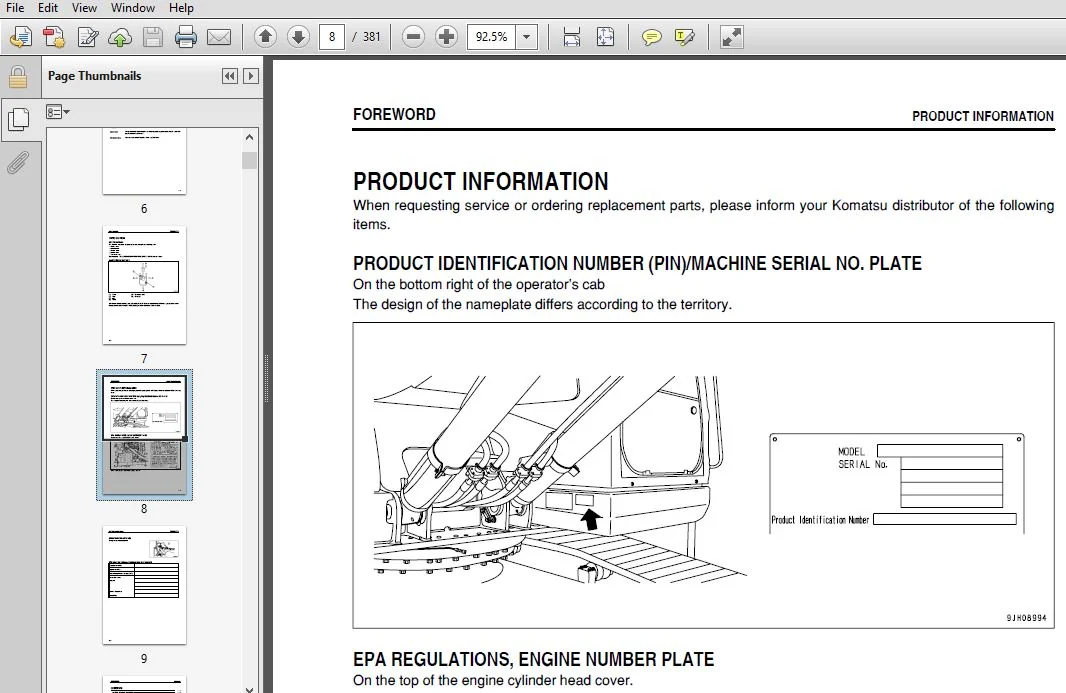Open the View menu

click(84, 8)
